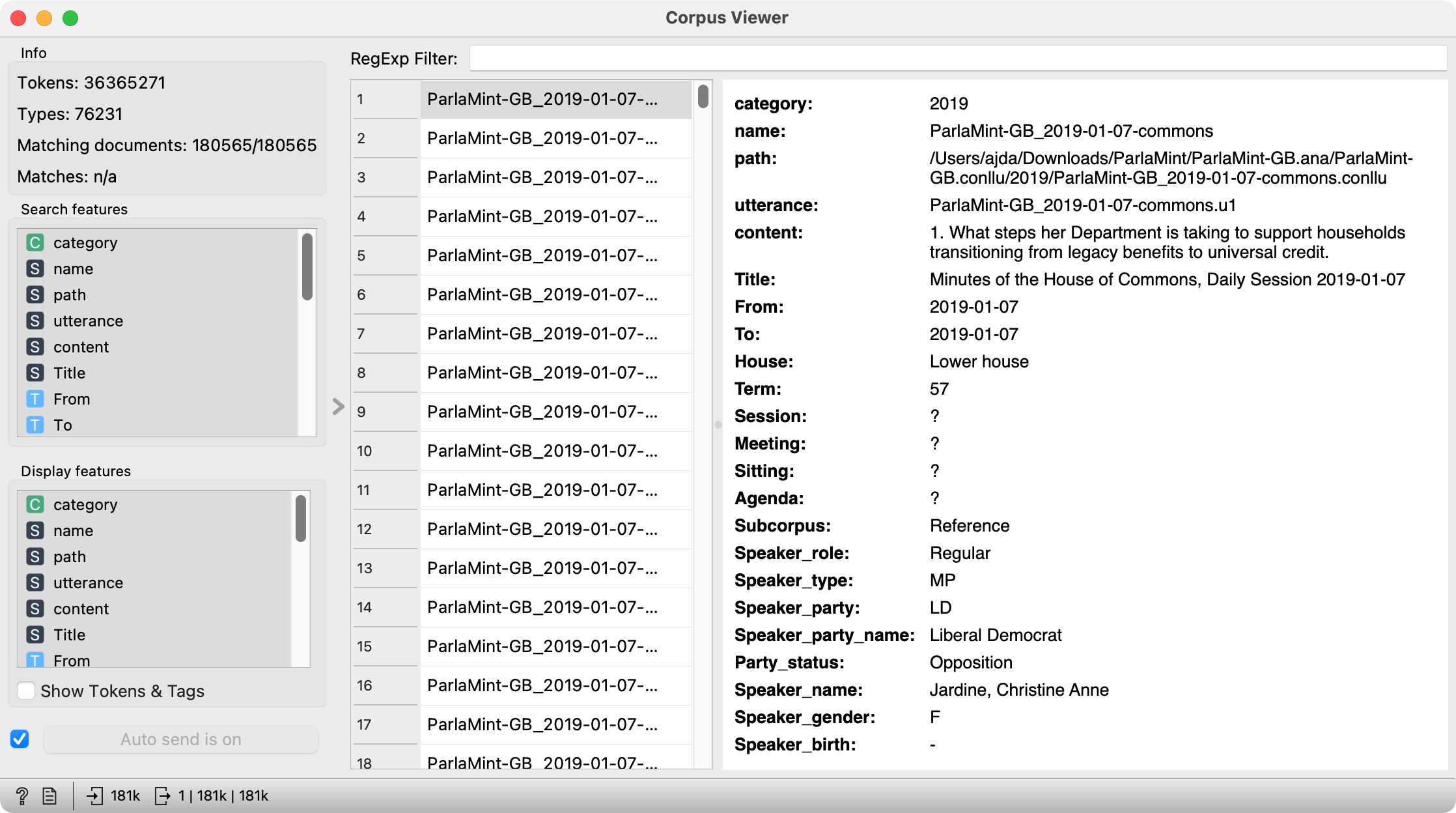Click the first ParlaMint-GB document entry

click(542, 99)
